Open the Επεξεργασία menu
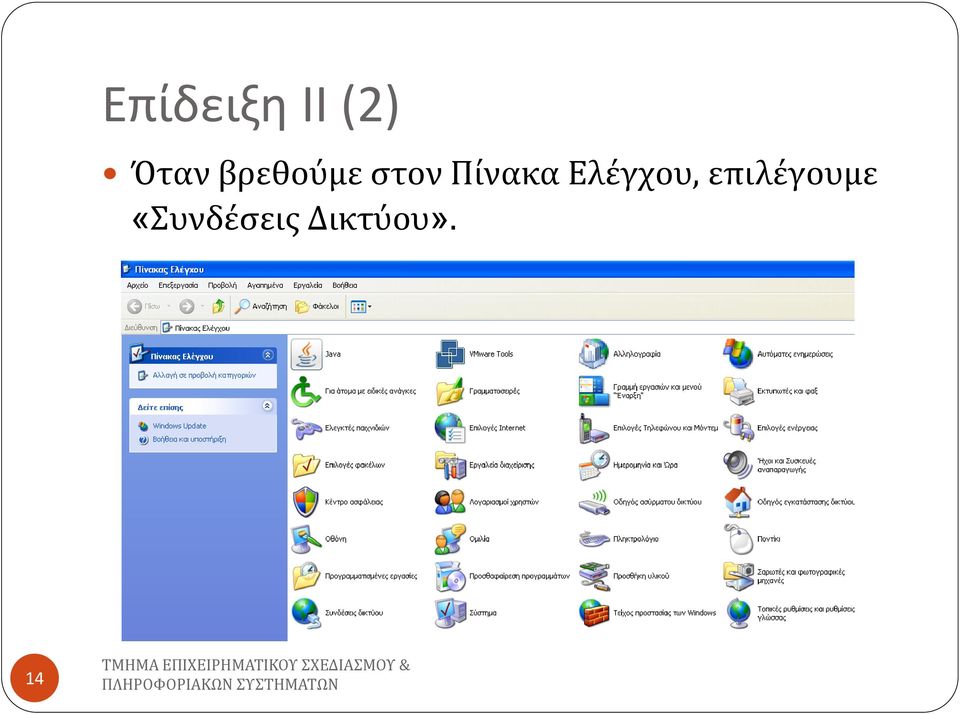Viewport: 960px width, 714px height. point(178,285)
